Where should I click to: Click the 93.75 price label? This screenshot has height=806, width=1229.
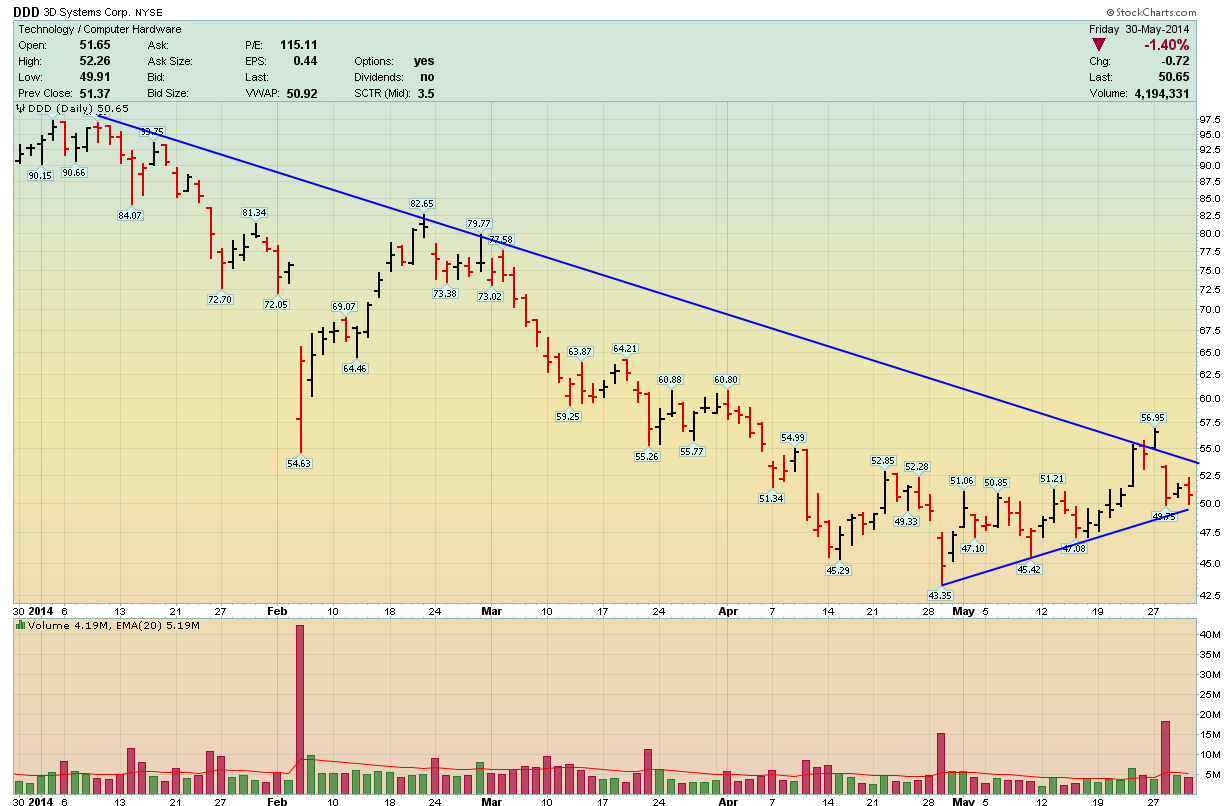(x=152, y=131)
